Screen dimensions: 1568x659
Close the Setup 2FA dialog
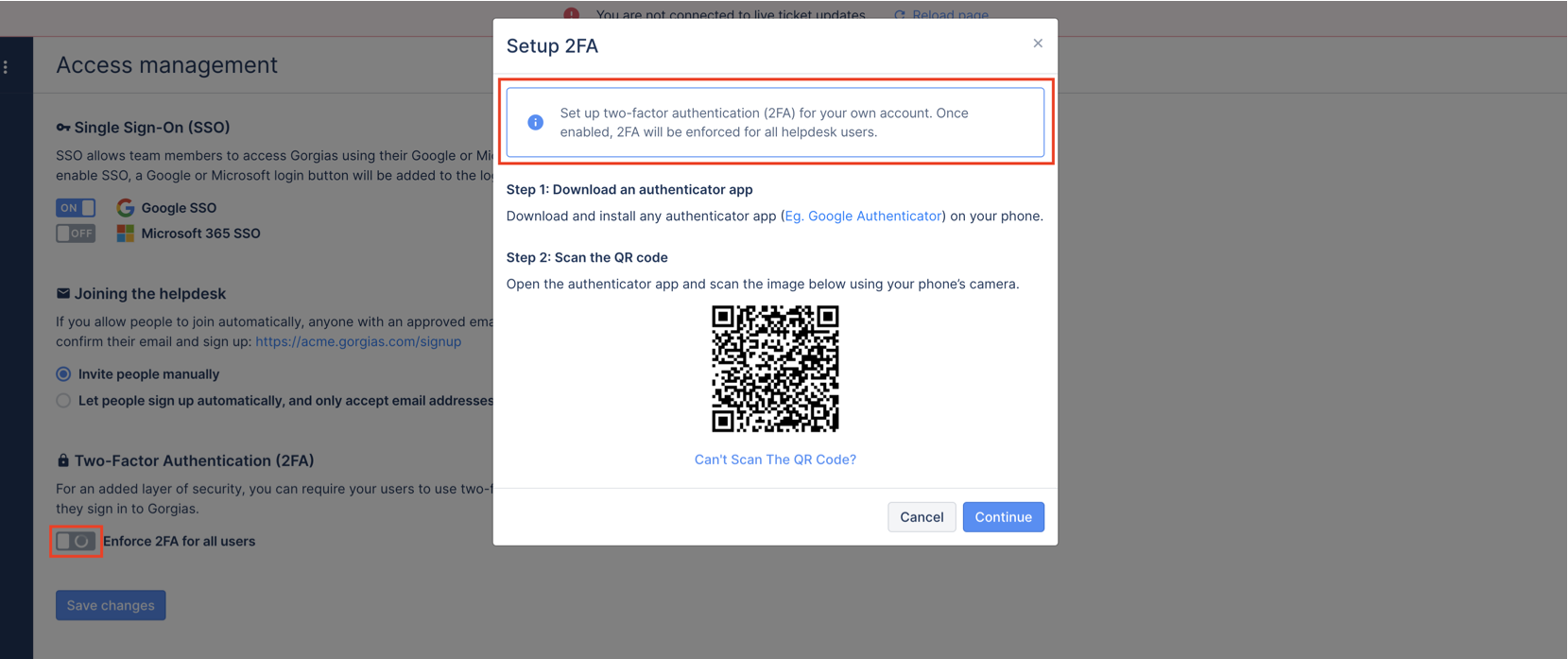pos(1038,43)
